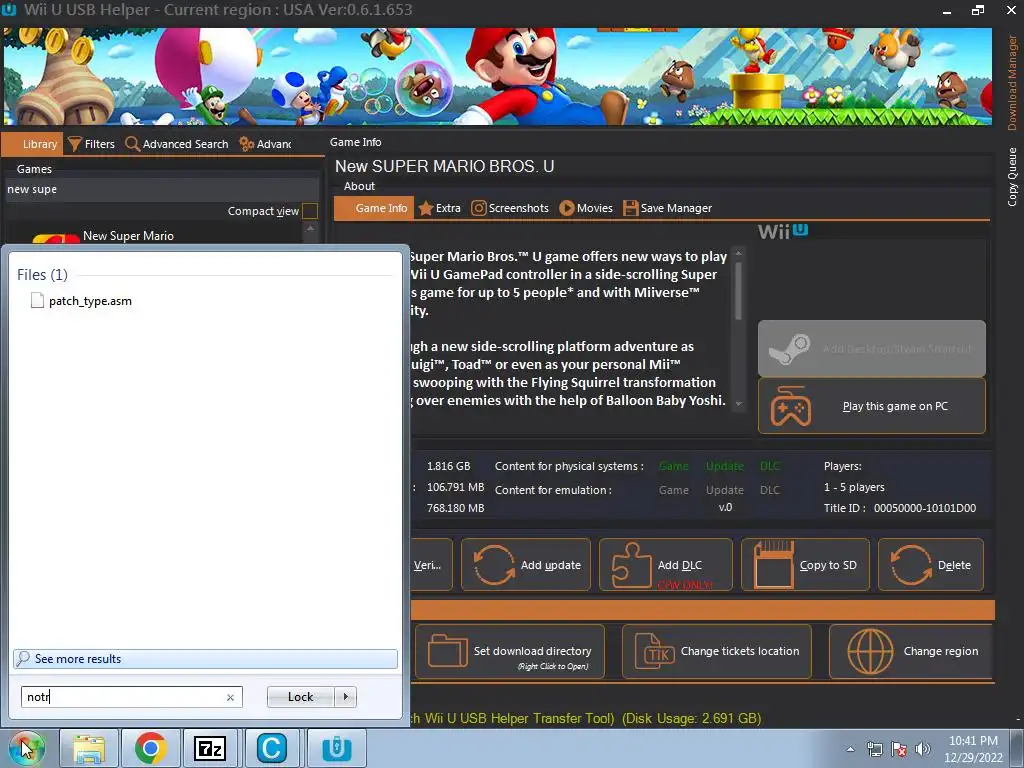Image resolution: width=1024 pixels, height=768 pixels.
Task: Click the orange progress bar
Action: point(703,610)
